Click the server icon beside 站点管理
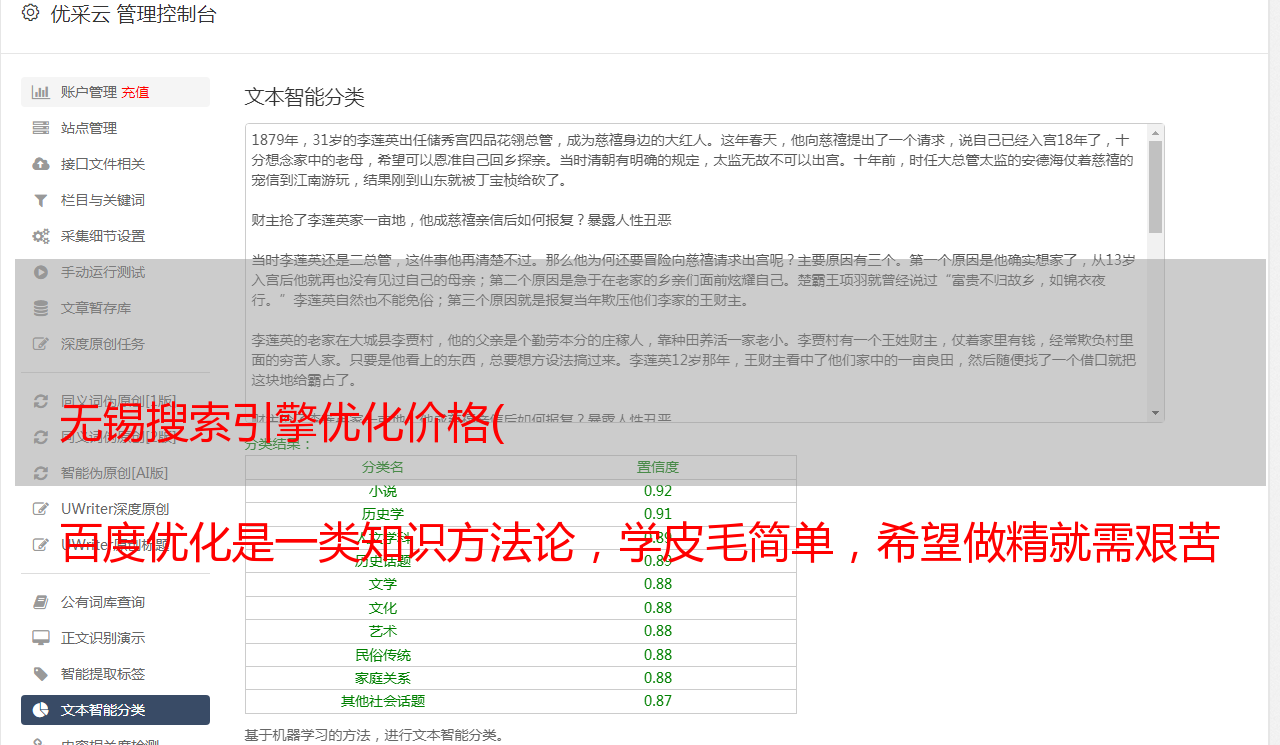Screen dimensions: 1280x745 tap(41, 128)
